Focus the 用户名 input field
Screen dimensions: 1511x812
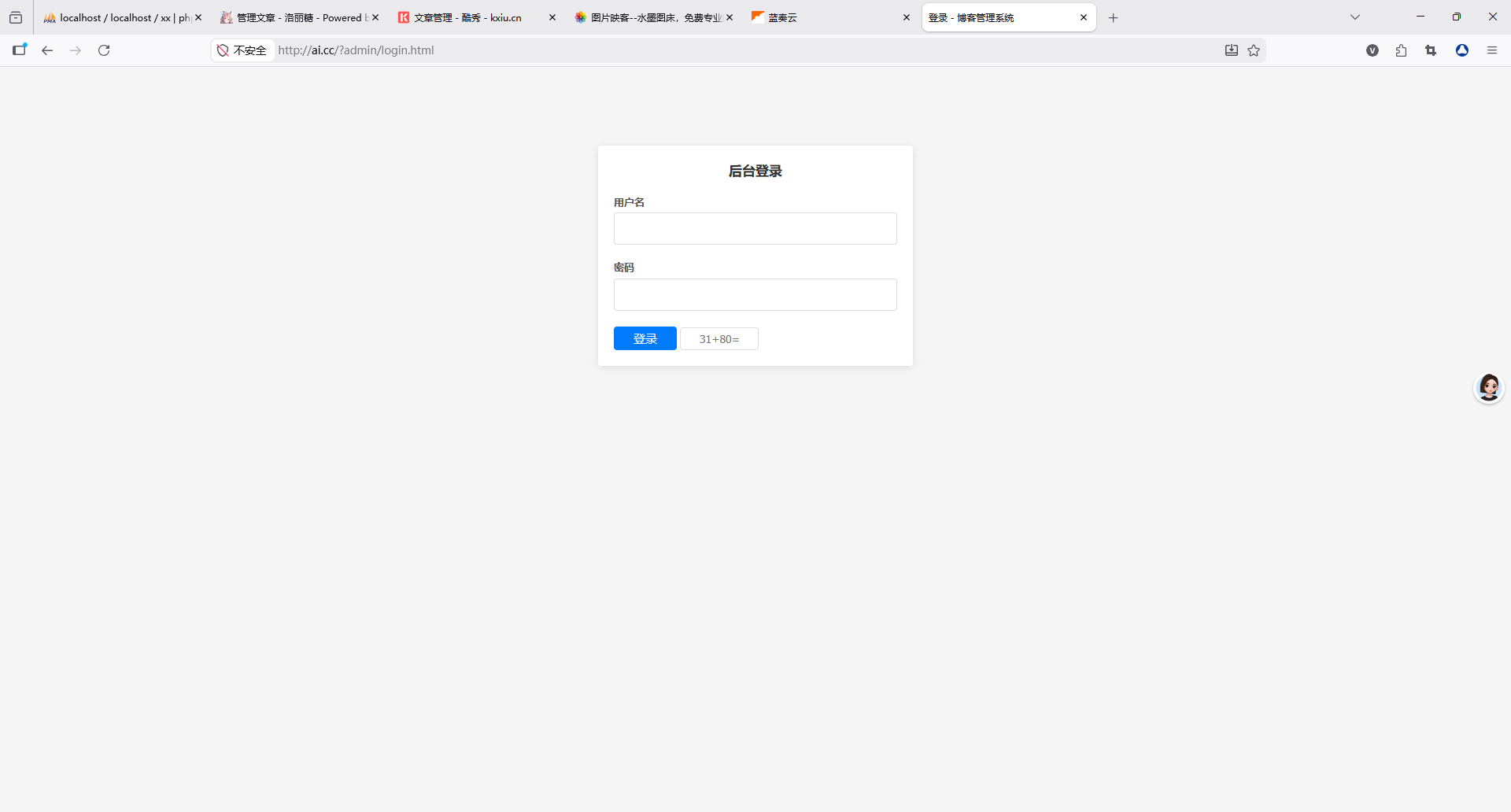(x=755, y=228)
